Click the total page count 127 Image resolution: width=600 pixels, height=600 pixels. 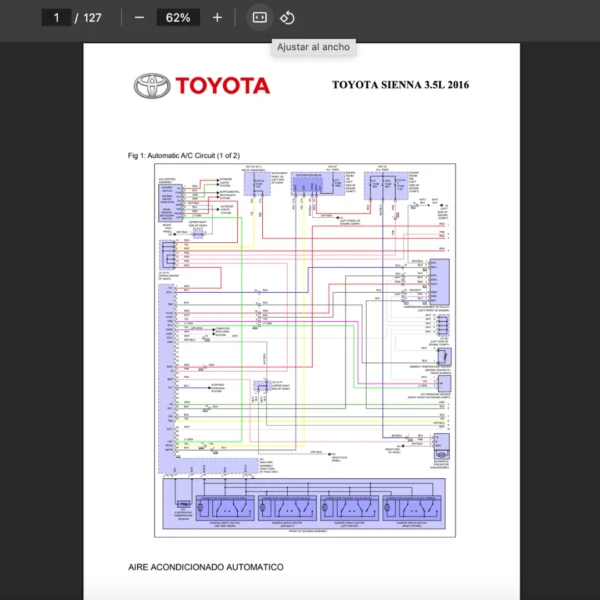(93, 18)
